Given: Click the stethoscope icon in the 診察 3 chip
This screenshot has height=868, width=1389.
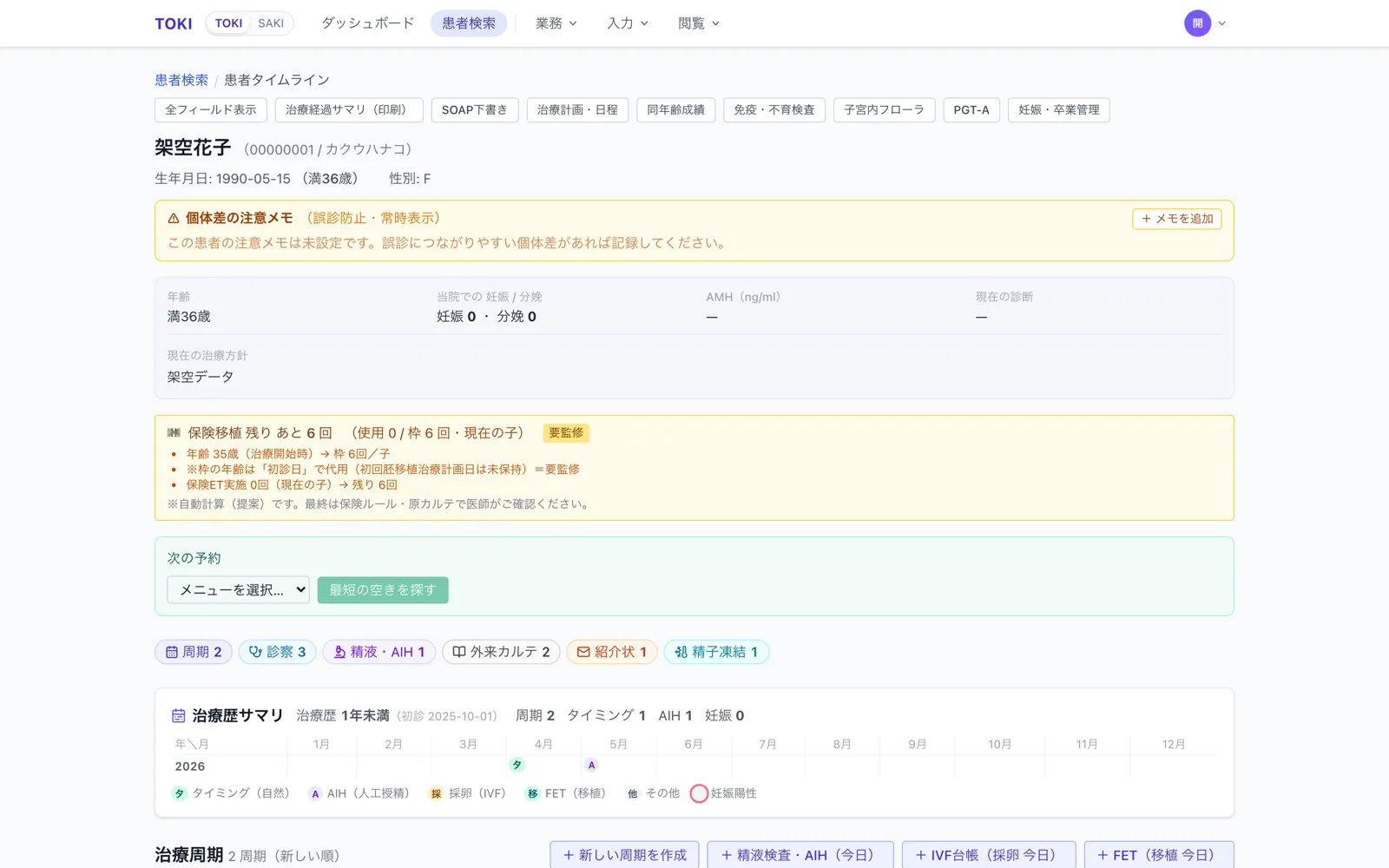Looking at the screenshot, I should pos(255,652).
